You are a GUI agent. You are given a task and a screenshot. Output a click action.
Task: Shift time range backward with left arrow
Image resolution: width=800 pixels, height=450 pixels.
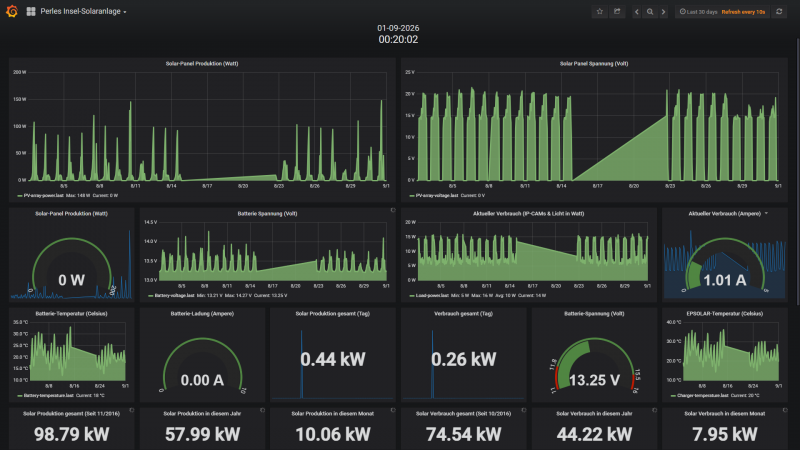coord(636,12)
